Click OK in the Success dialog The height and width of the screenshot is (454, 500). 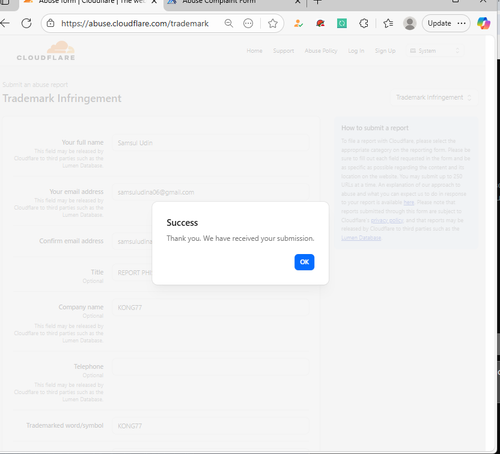pos(304,262)
